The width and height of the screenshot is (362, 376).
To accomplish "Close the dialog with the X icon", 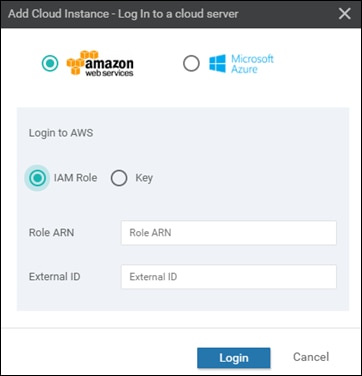I will [344, 14].
